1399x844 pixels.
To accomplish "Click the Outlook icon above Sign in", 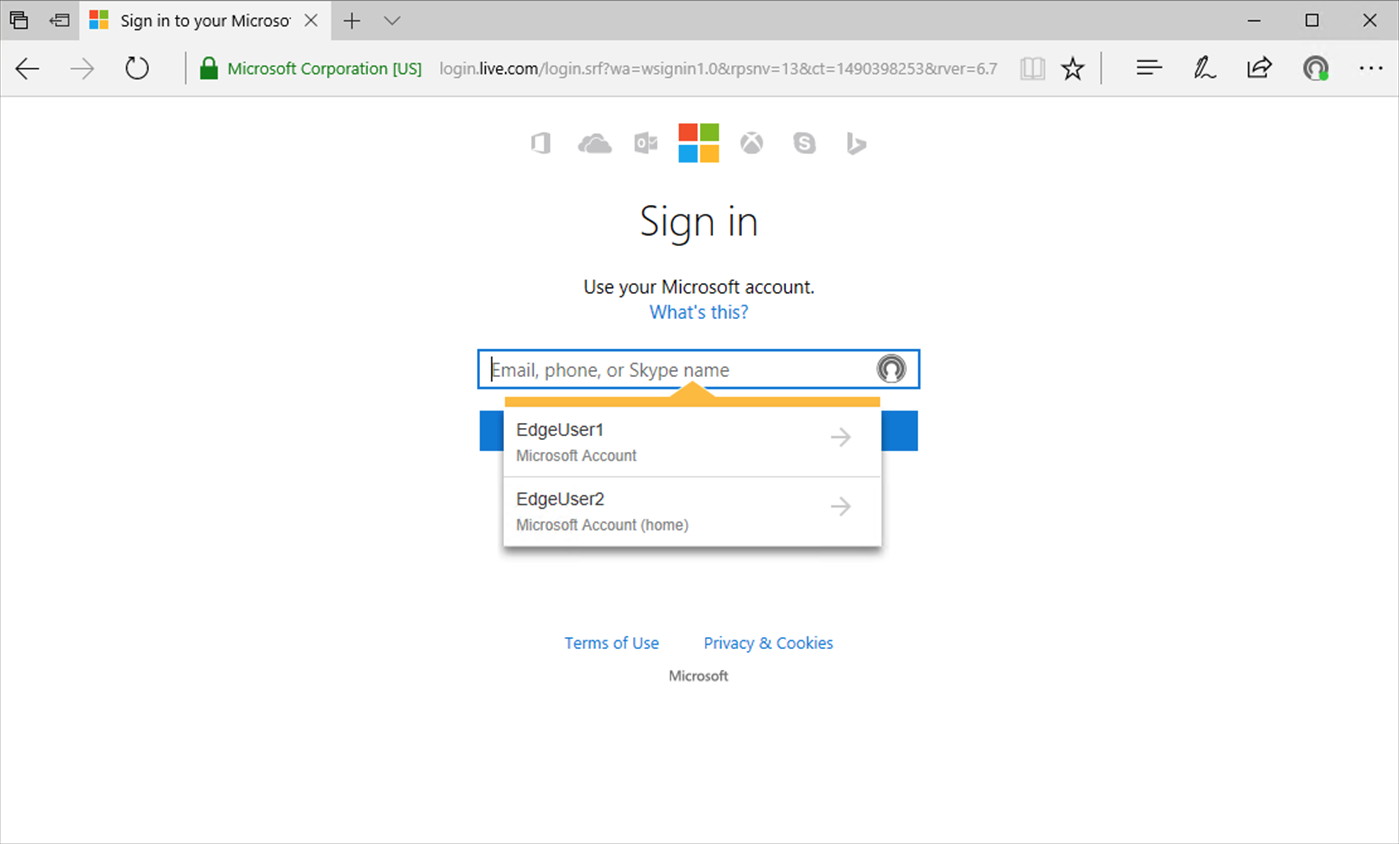I will point(646,144).
